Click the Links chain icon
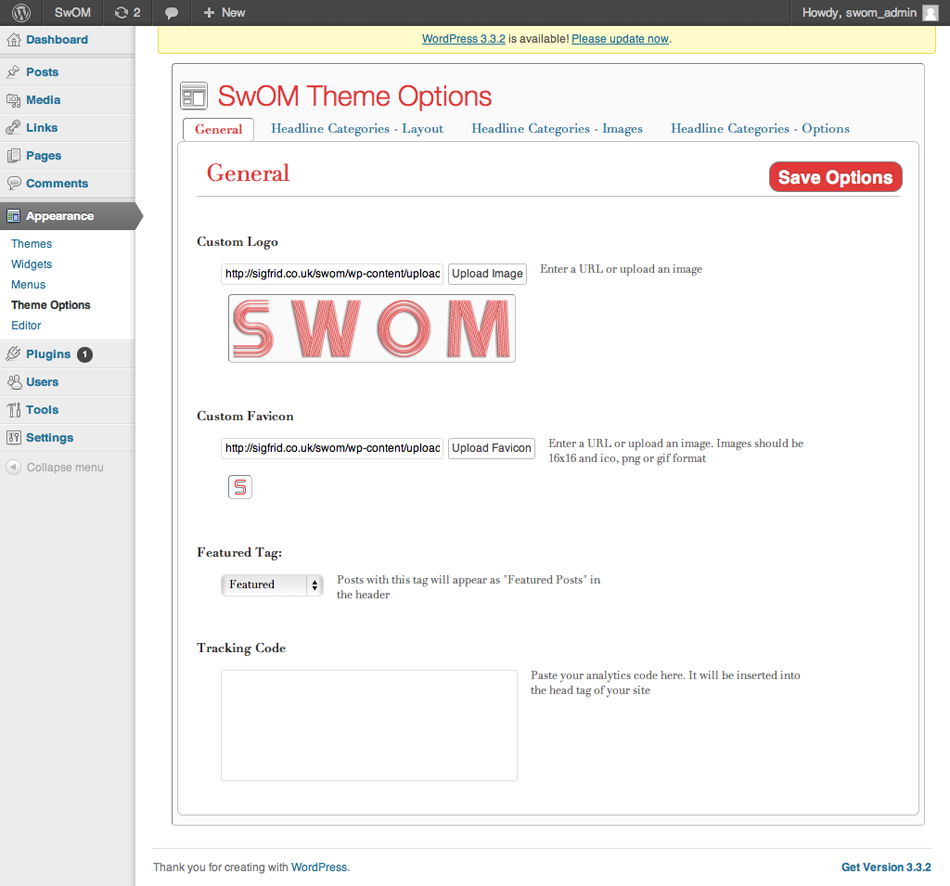Viewport: 950px width, 886px height. [x=13, y=128]
